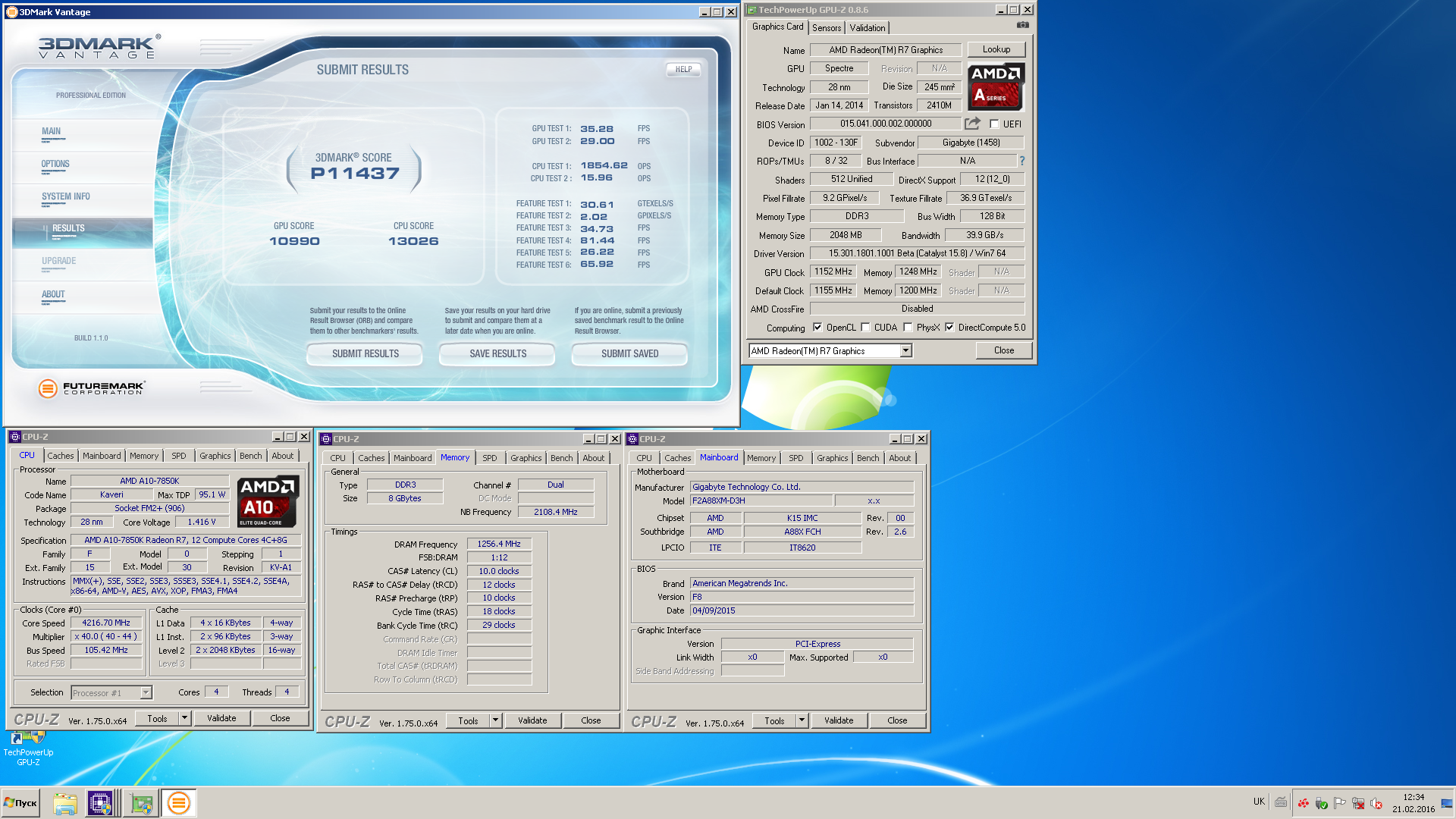1456x819 pixels.
Task: Open the muted volume tray icon
Action: [1376, 803]
